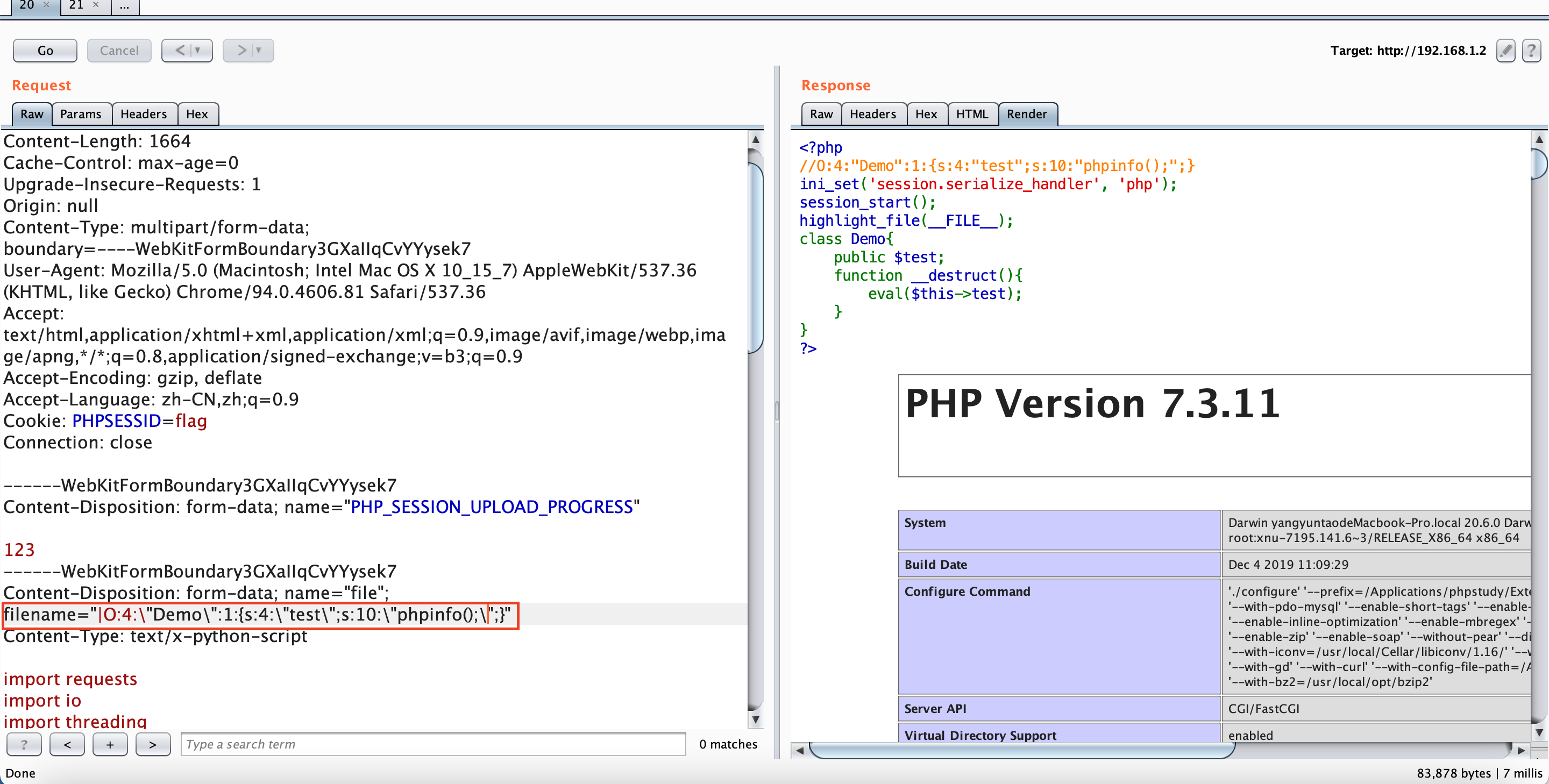Switch to the Response HTML tab
This screenshot has height=784, width=1549.
(x=972, y=114)
